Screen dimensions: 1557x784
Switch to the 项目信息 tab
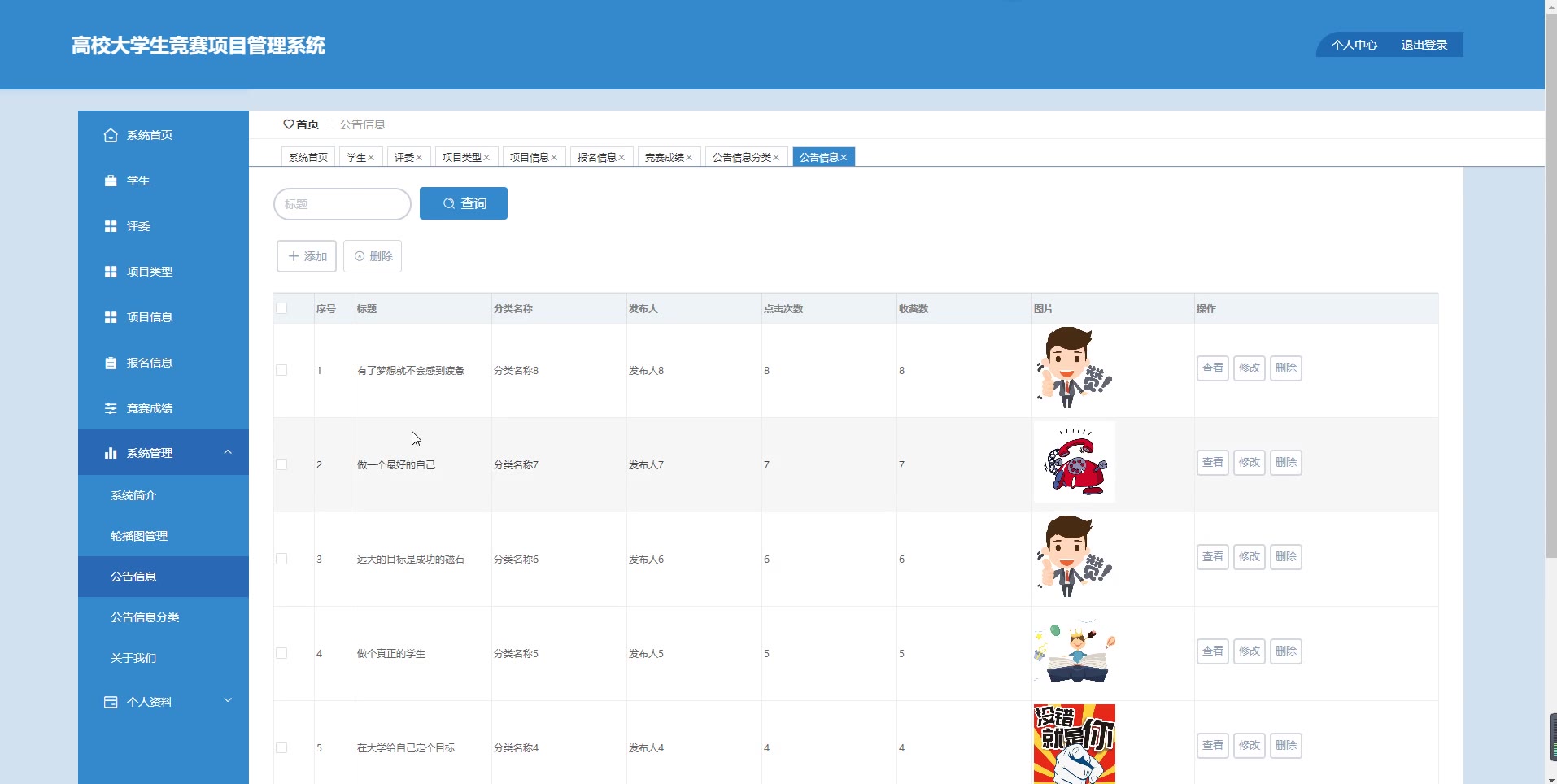point(529,158)
